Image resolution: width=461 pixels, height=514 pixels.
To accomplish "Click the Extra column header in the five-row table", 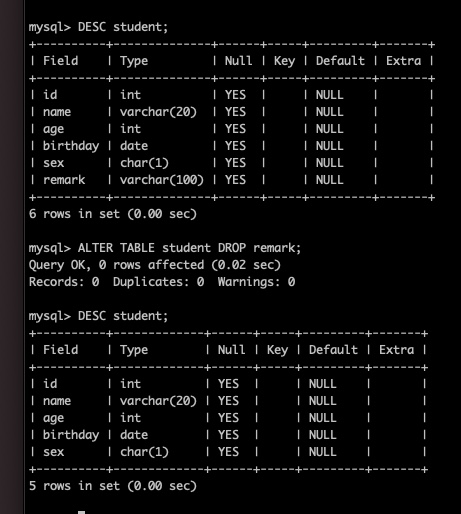I will click(396, 350).
